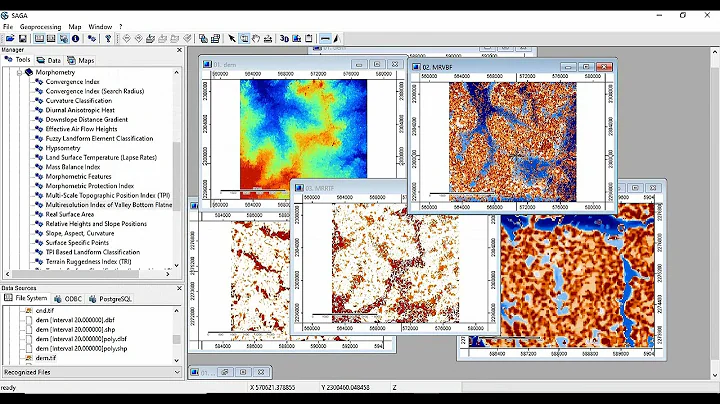Open the Window menu
The height and width of the screenshot is (404, 720).
[x=100, y=27]
